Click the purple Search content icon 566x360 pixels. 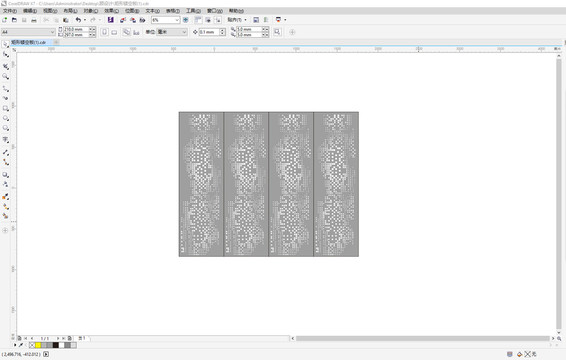pos(111,20)
